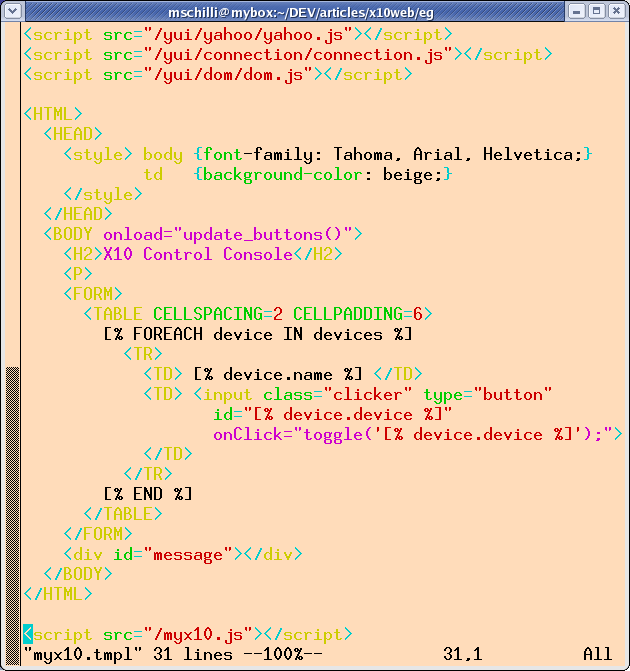Click the type="button" attribute
This screenshot has height=671, width=630.
click(x=487, y=395)
